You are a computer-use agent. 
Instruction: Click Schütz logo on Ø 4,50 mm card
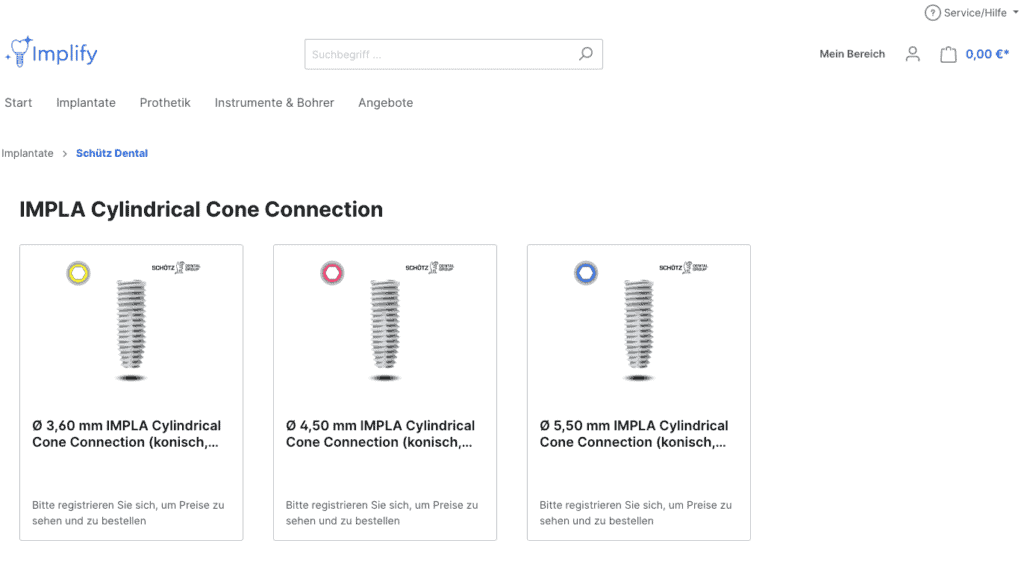(x=430, y=267)
